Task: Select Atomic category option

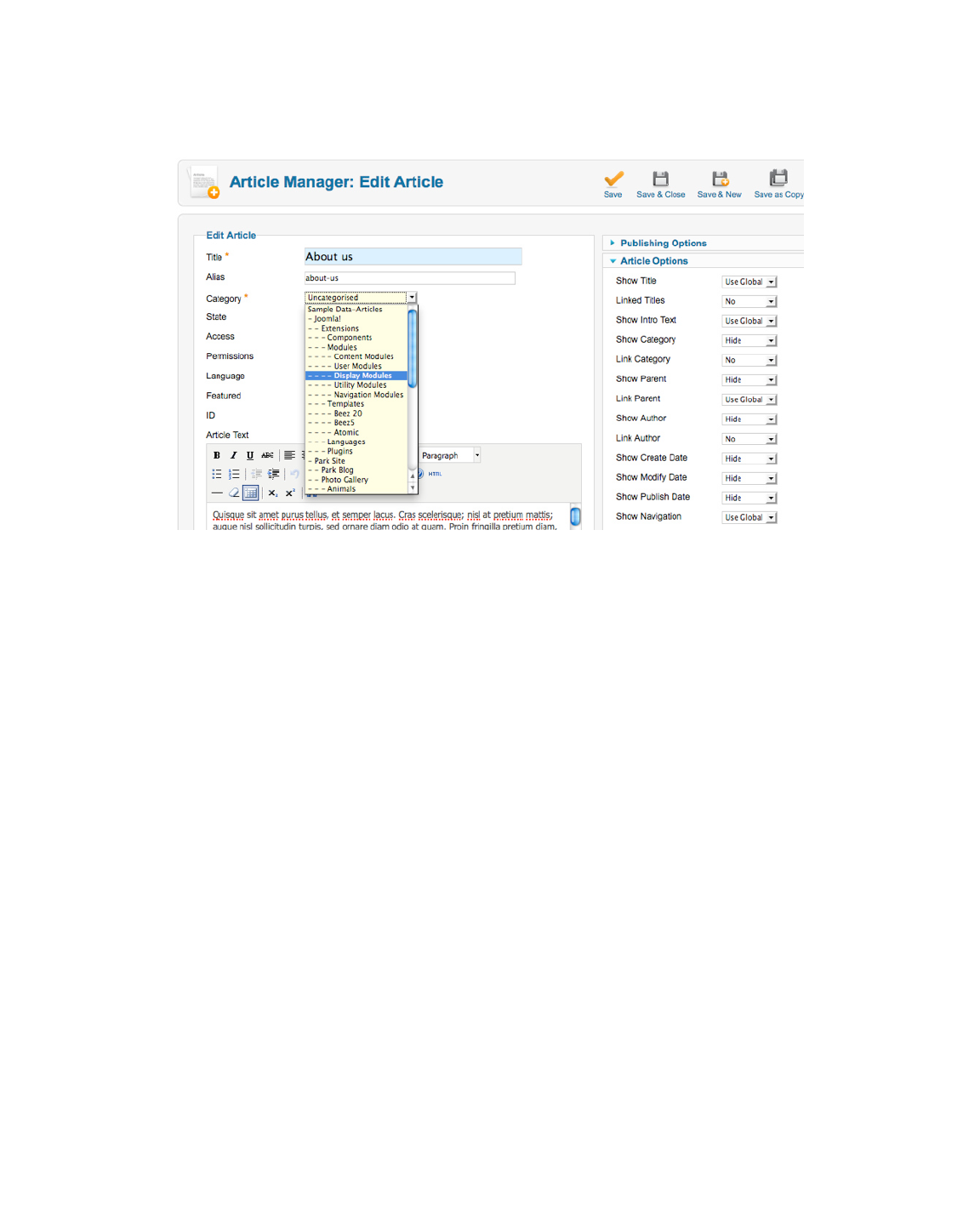Action: (356, 432)
